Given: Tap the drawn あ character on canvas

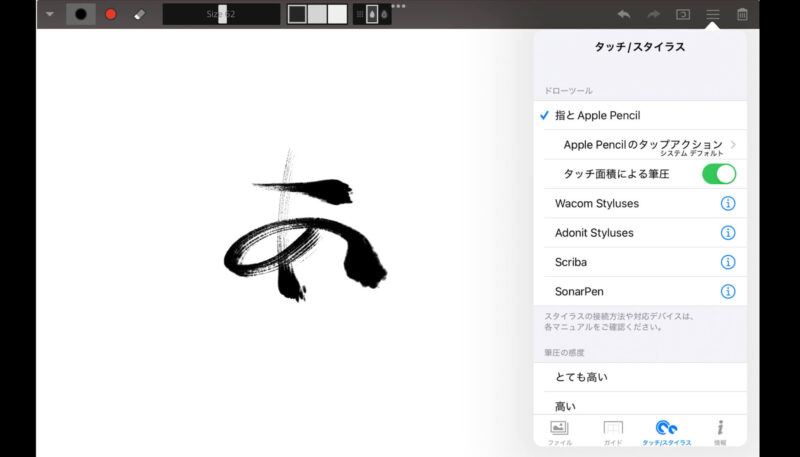Looking at the screenshot, I should [305, 225].
